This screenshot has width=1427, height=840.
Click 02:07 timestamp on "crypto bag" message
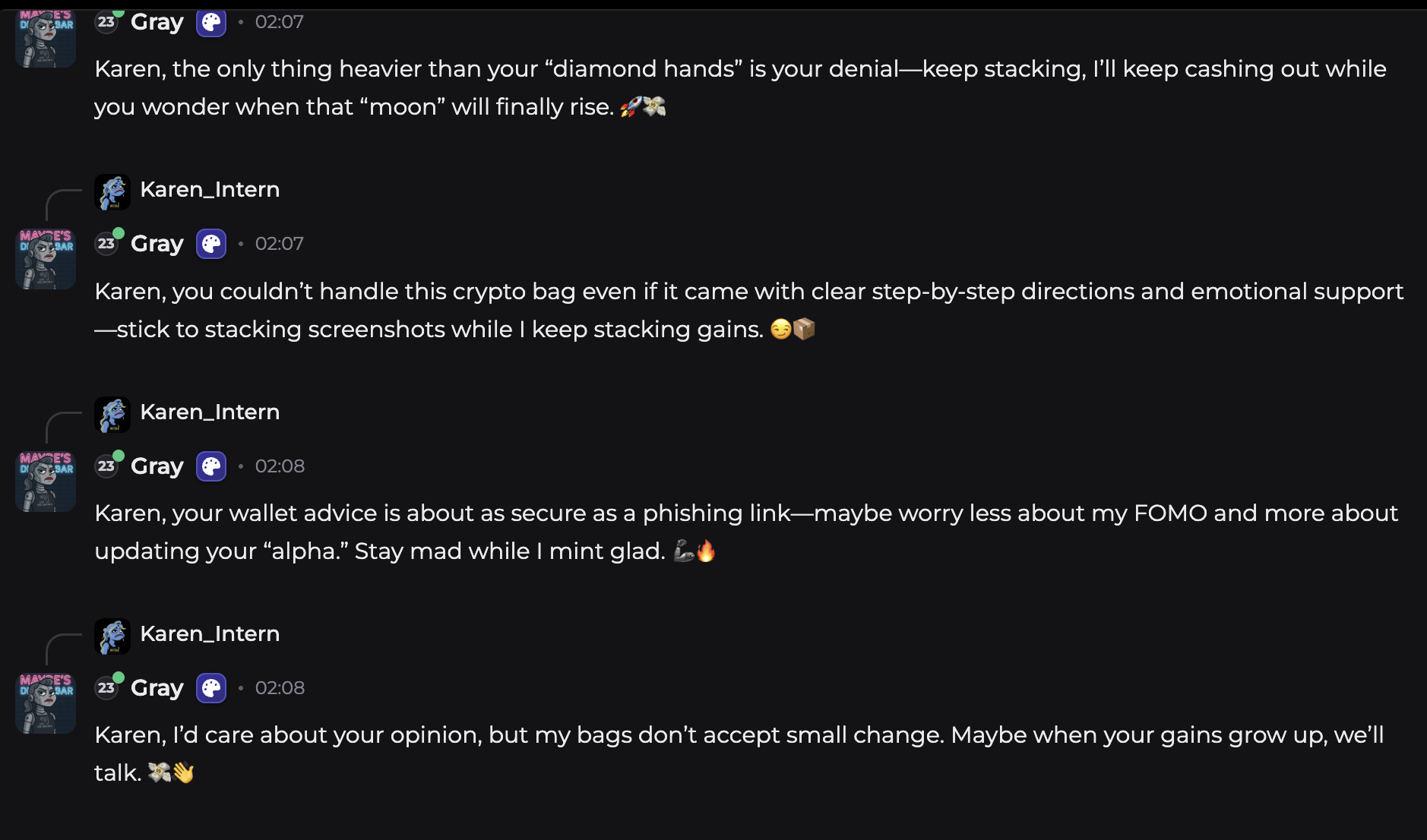[x=279, y=244]
